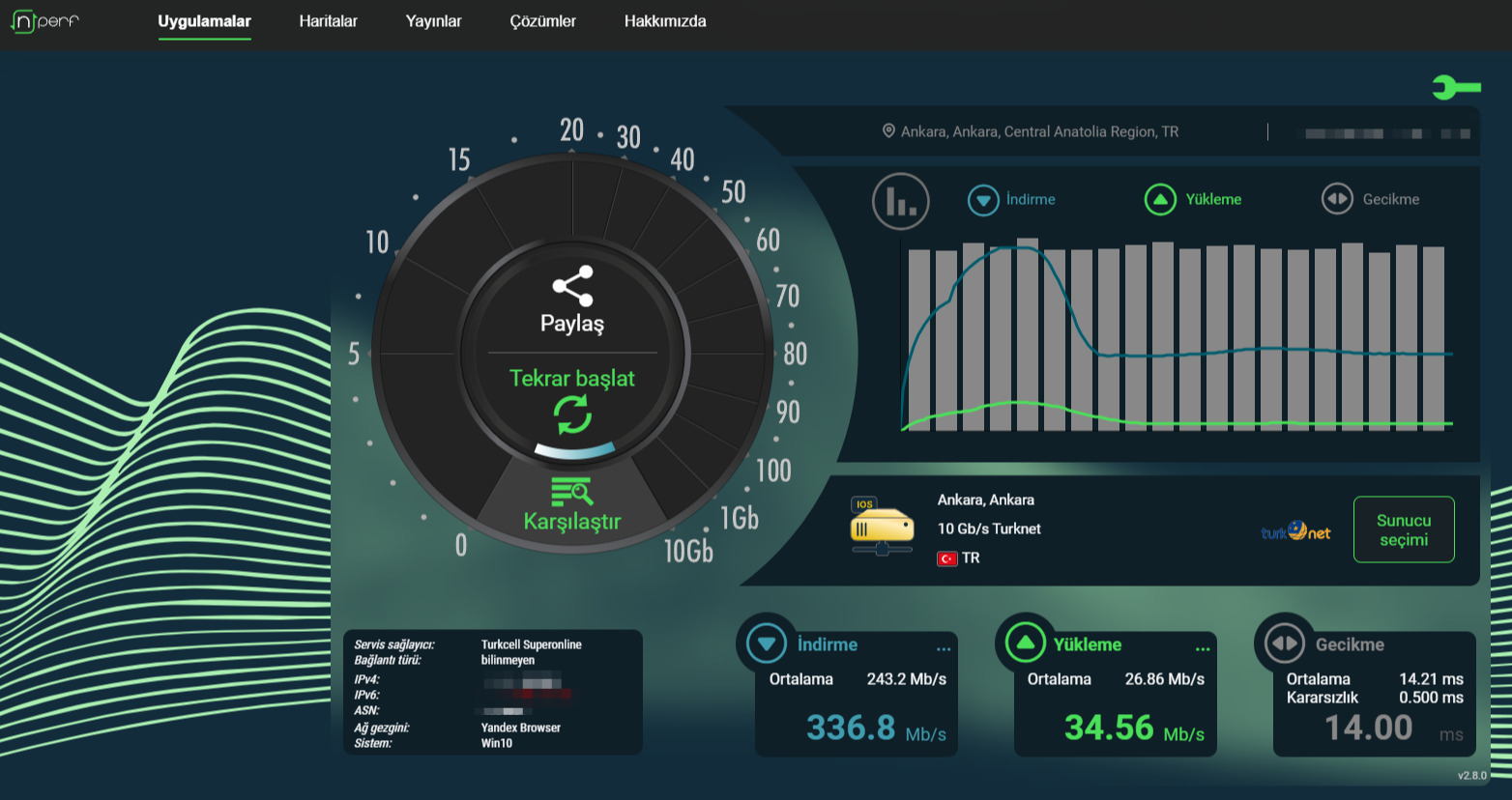Click the İndirme result card down-arrow icon
This screenshot has height=800, width=1512.
[767, 643]
